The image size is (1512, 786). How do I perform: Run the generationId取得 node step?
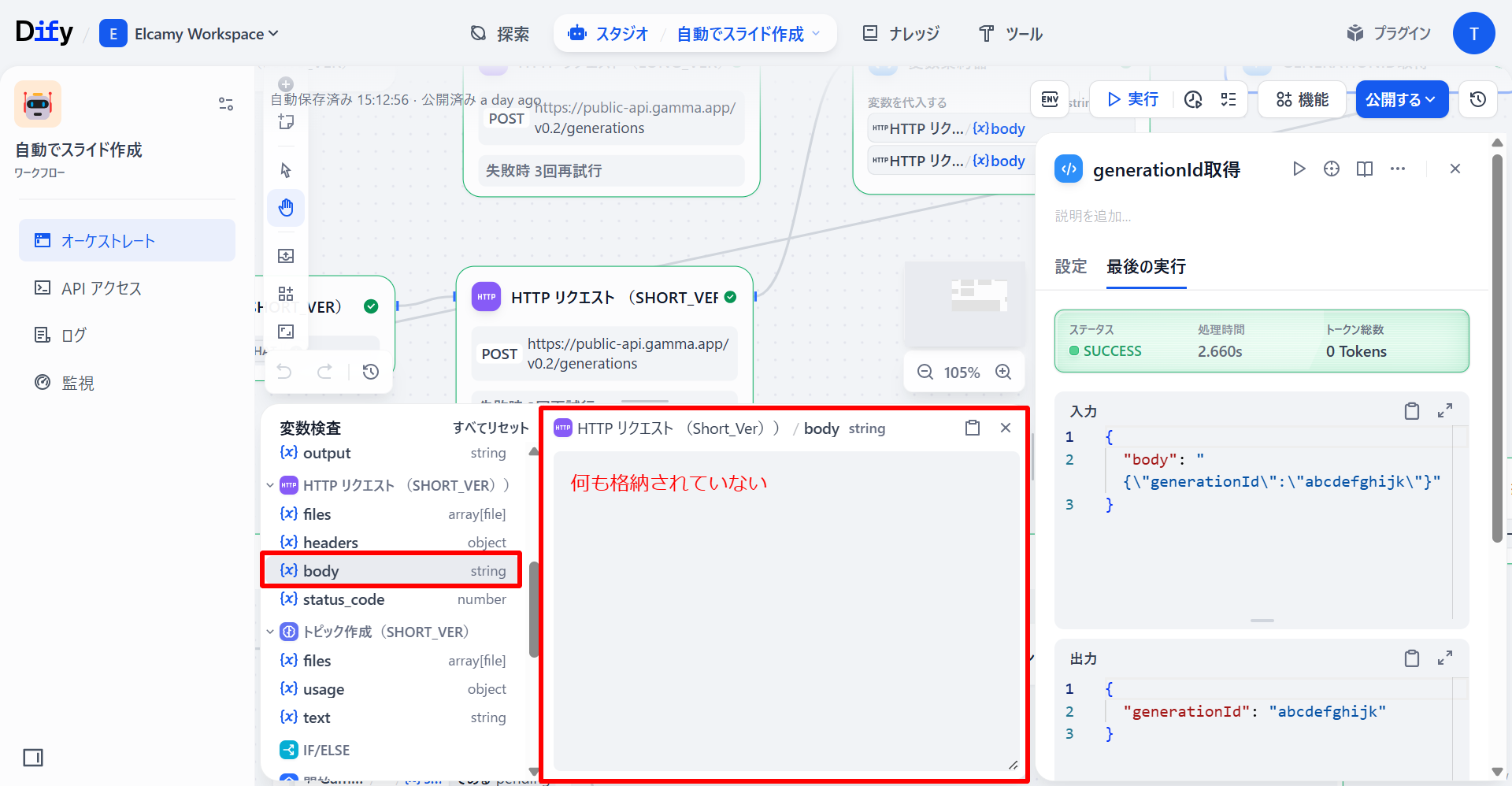(x=1299, y=169)
